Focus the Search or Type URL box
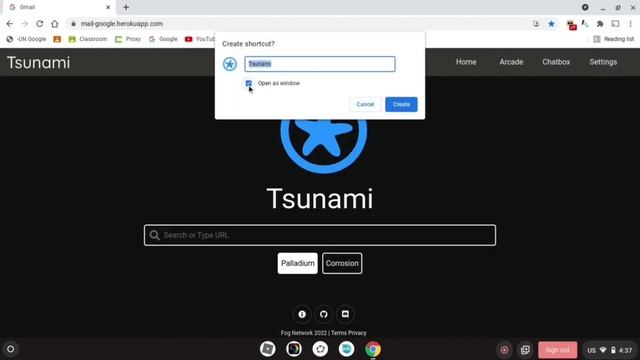Image resolution: width=640 pixels, height=360 pixels. point(320,235)
